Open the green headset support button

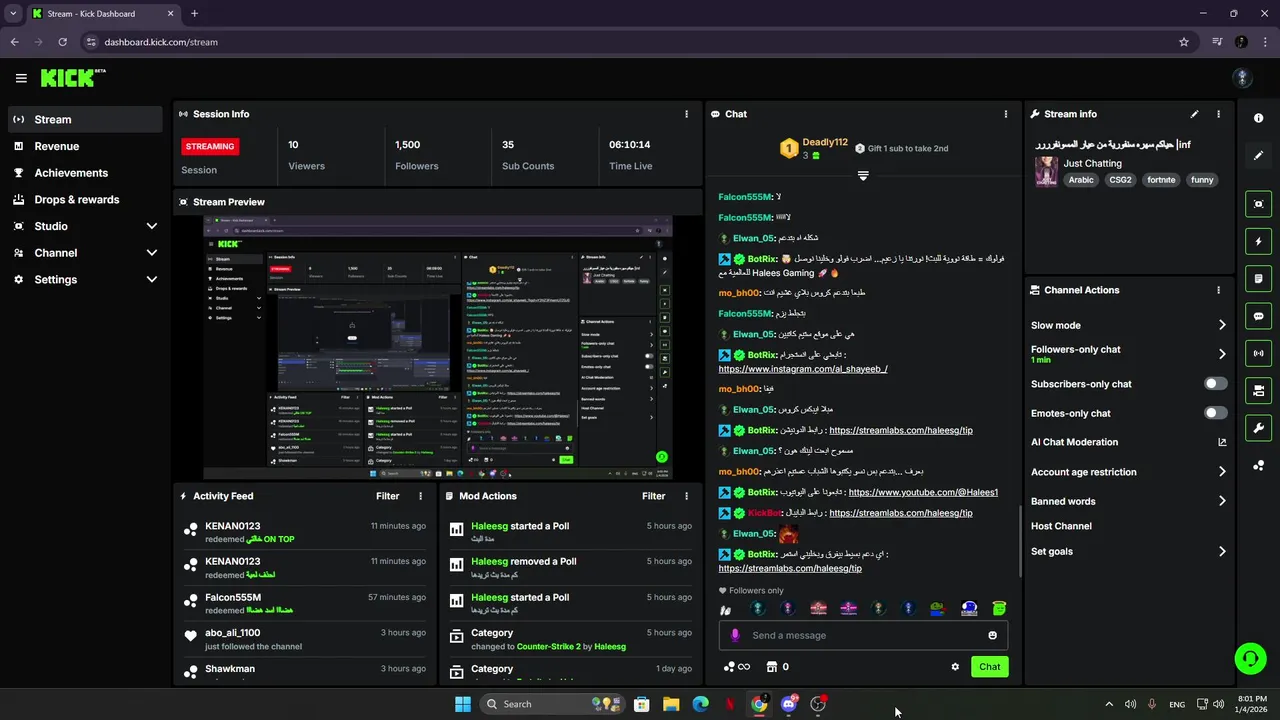[x=1250, y=658]
